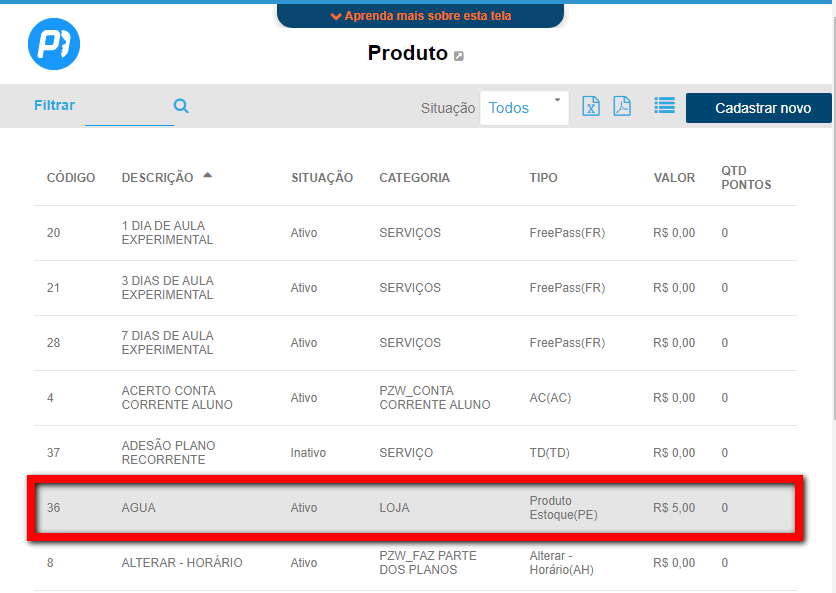Type in the Filtrar input field
This screenshot has height=593, width=836.
[128, 110]
